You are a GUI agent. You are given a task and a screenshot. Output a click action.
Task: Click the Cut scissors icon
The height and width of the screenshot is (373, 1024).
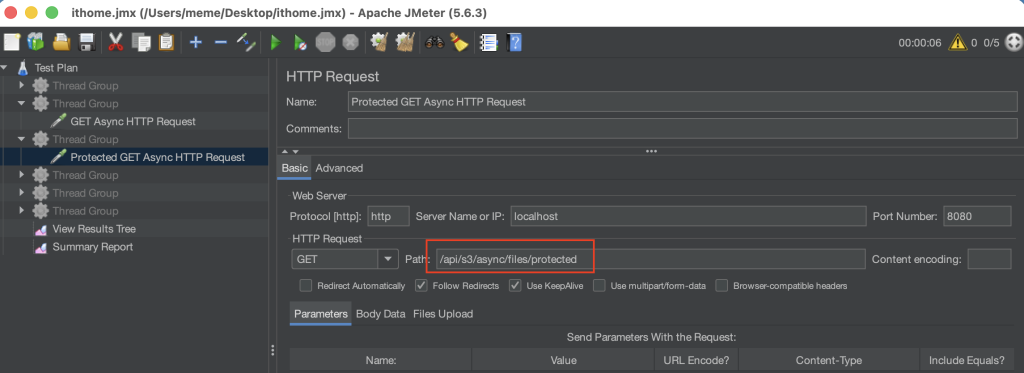(x=116, y=43)
